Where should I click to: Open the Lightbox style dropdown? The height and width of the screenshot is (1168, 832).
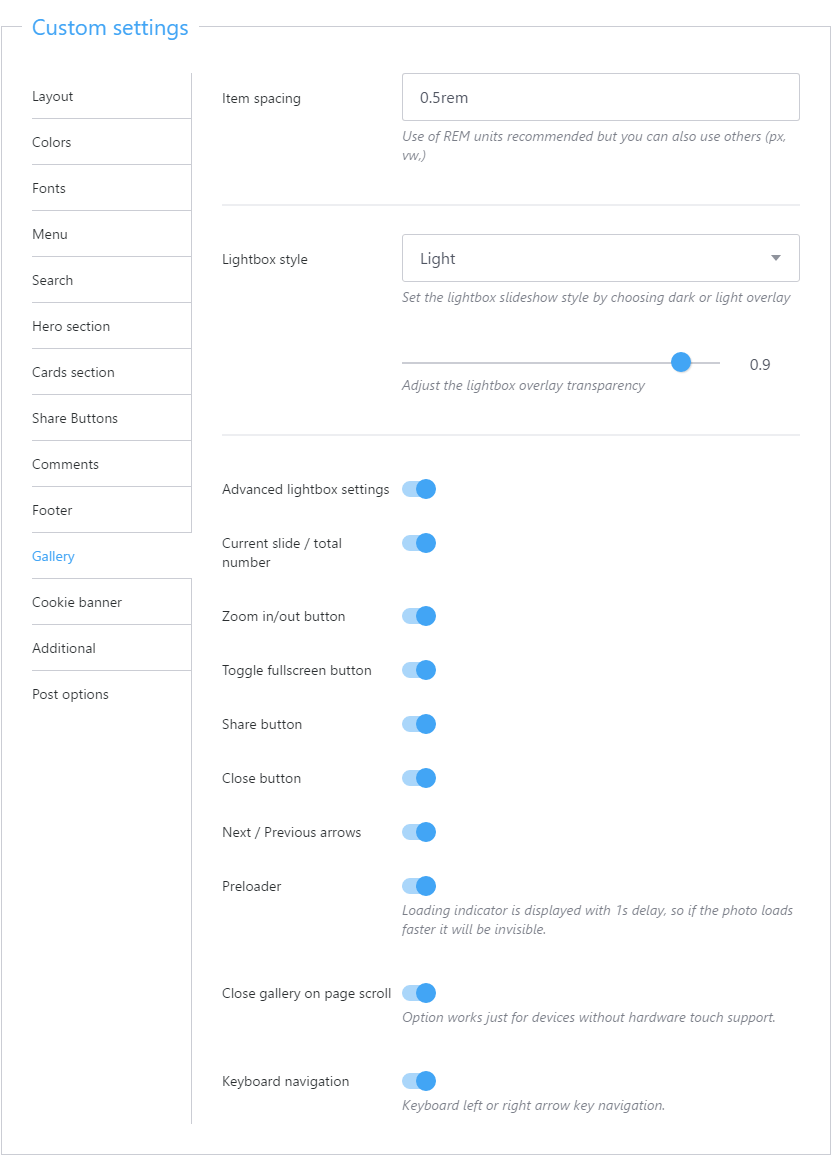(x=600, y=258)
